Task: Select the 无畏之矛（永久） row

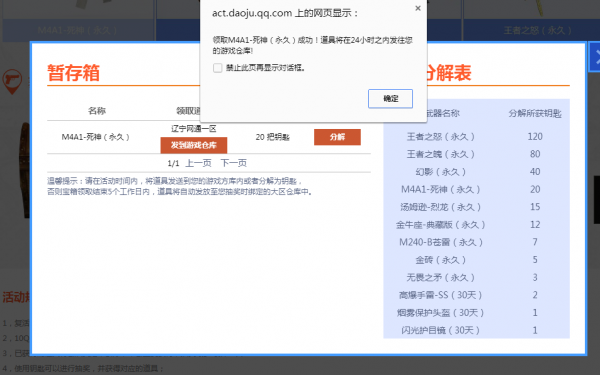Action: pyautogui.click(x=476, y=277)
